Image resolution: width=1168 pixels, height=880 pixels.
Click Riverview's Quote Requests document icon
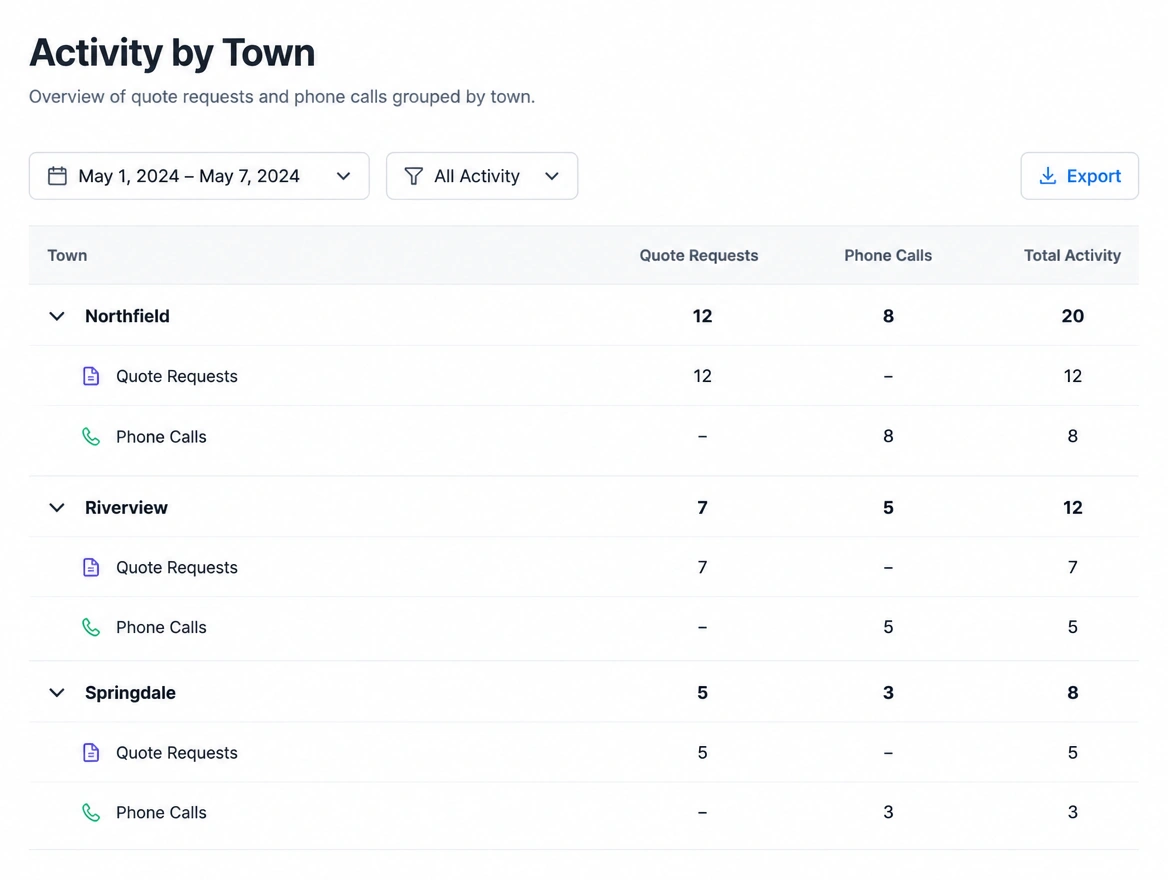pyautogui.click(x=91, y=568)
